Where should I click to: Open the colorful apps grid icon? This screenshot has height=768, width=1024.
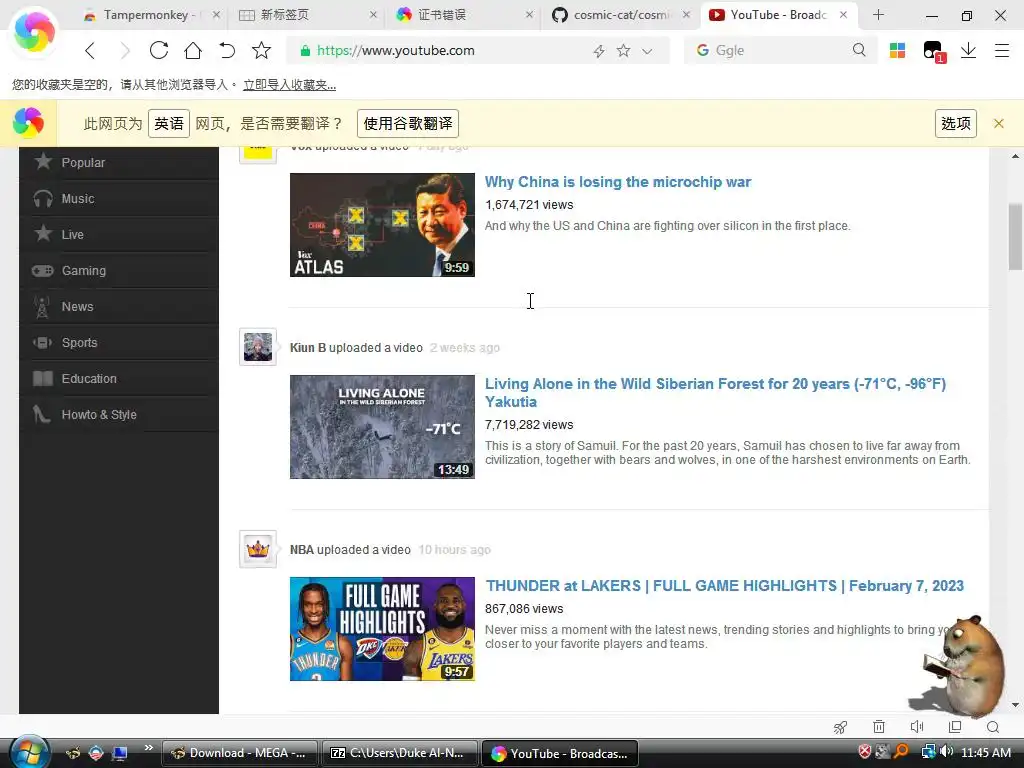pyautogui.click(x=897, y=50)
